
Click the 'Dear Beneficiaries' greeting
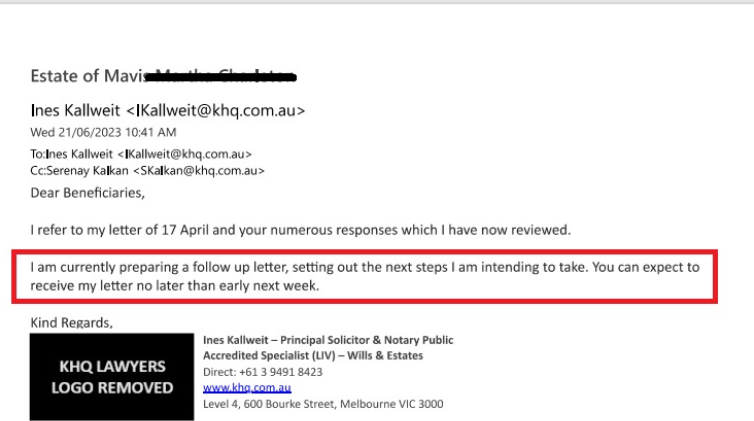click(87, 192)
